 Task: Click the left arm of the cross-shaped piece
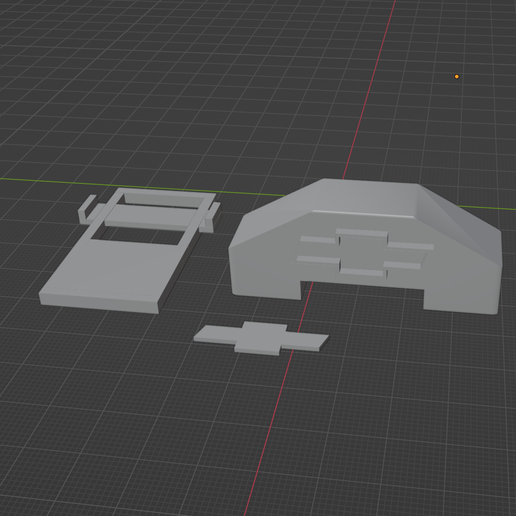pos(216,334)
